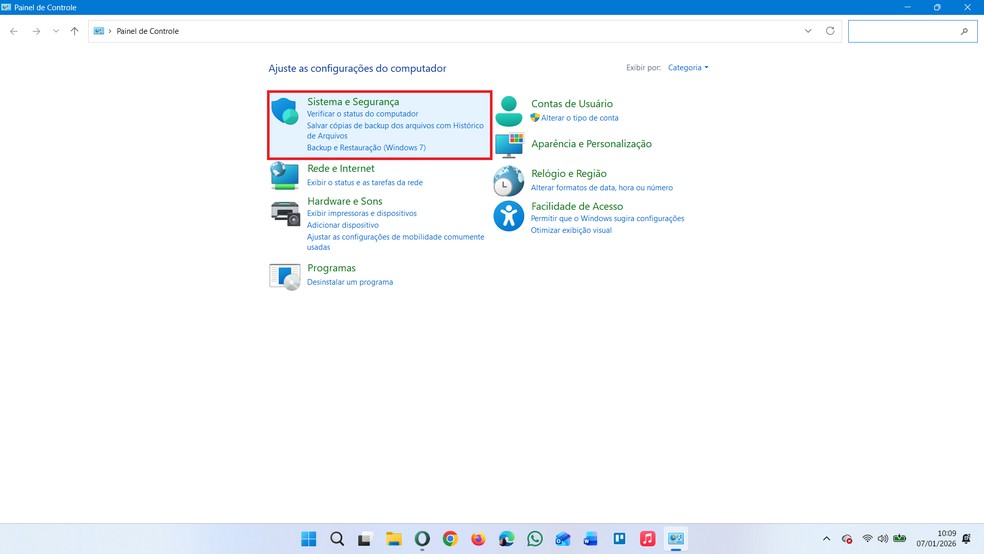Click the Programas category icon
984x554 pixels.
click(x=284, y=277)
